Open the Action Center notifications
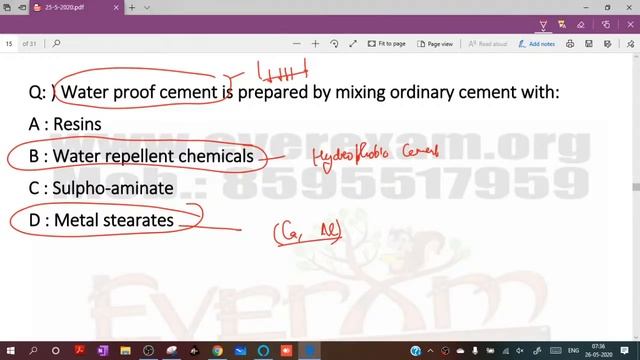This screenshot has width=640, height=360. point(624,351)
